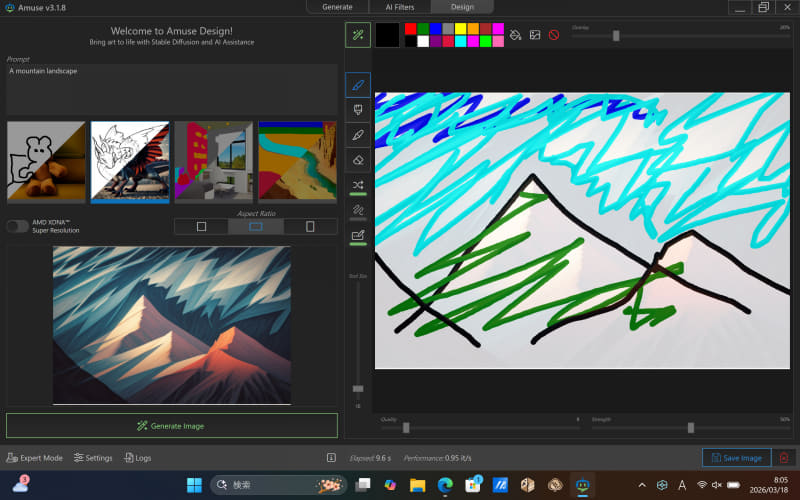Pick the cyan color swatch
This screenshot has height=500, width=800.
460,41
